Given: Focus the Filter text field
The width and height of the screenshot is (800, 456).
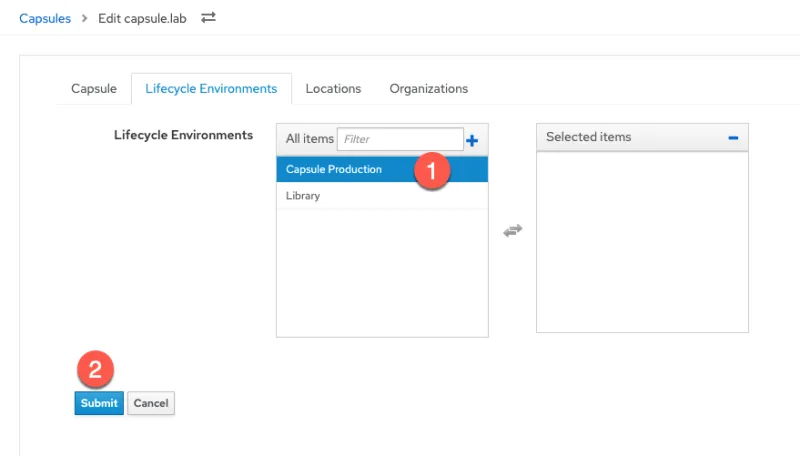Looking at the screenshot, I should [400, 140].
